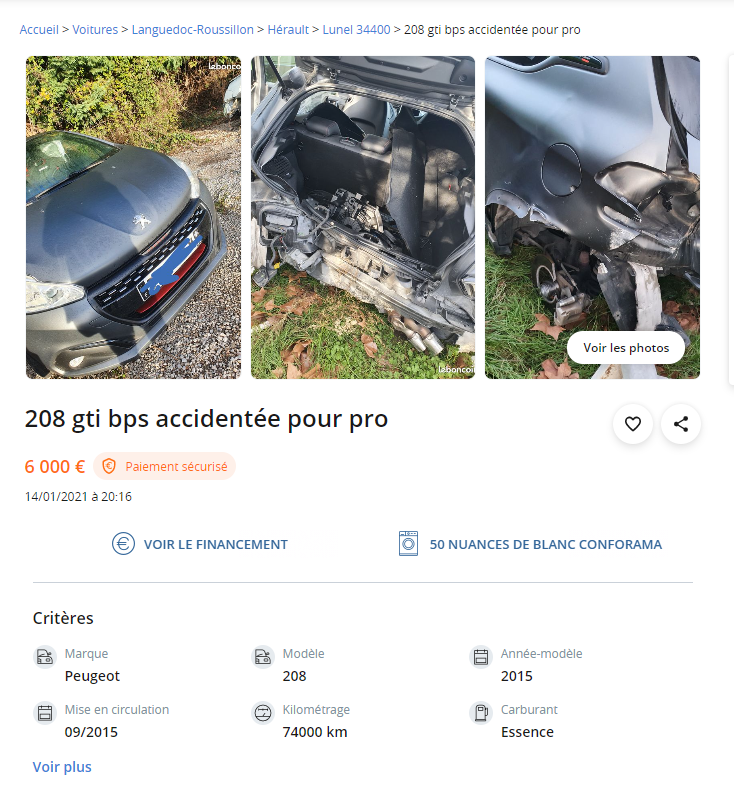Click the washing machine Conforama icon
The height and width of the screenshot is (795, 734).
tap(408, 544)
